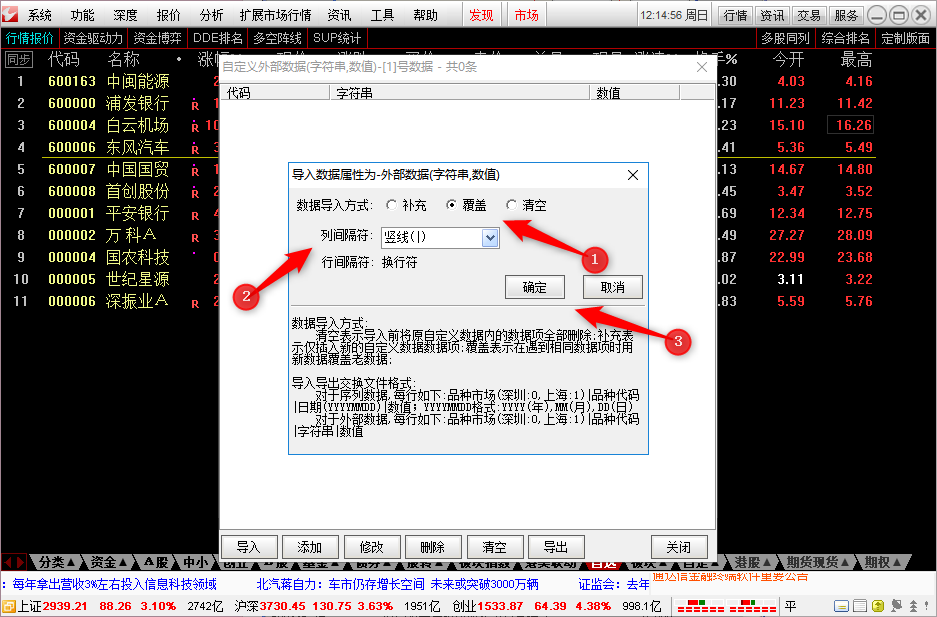Click the 交易 button at top right
Image resolution: width=937 pixels, height=617 pixels.
click(x=809, y=15)
